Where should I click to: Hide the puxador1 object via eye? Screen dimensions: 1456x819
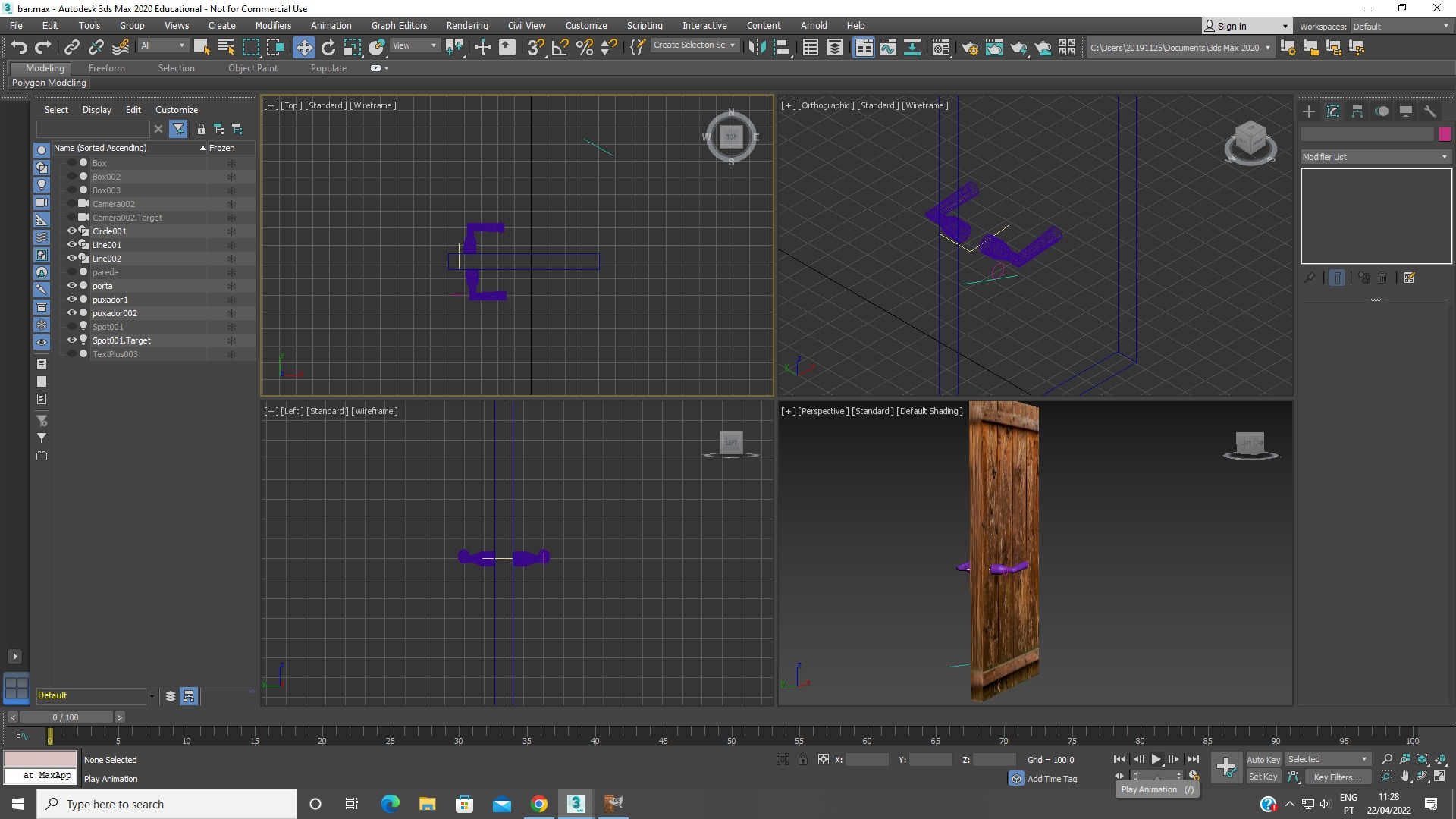coord(72,300)
